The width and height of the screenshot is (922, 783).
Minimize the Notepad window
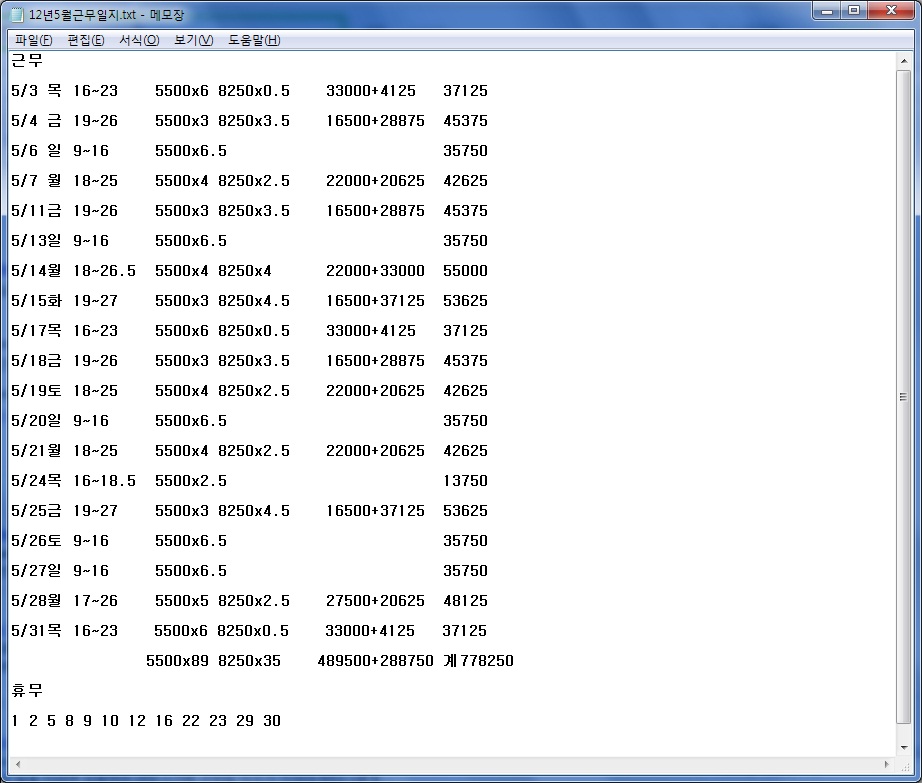pos(826,11)
